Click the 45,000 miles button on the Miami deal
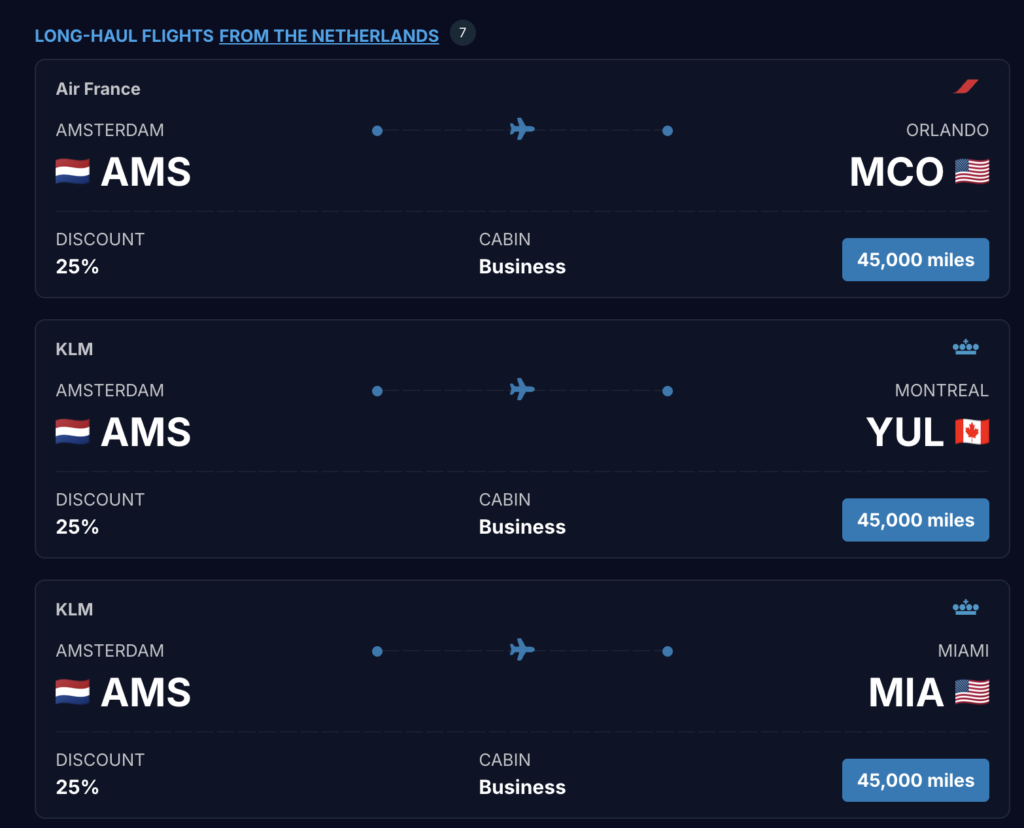 pyautogui.click(x=915, y=780)
